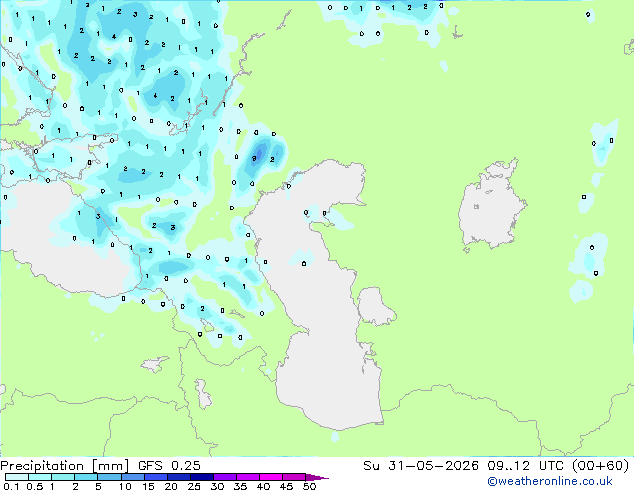
Task: Pick the 2–5 mm cyan legend swatch
Action: tap(86, 477)
